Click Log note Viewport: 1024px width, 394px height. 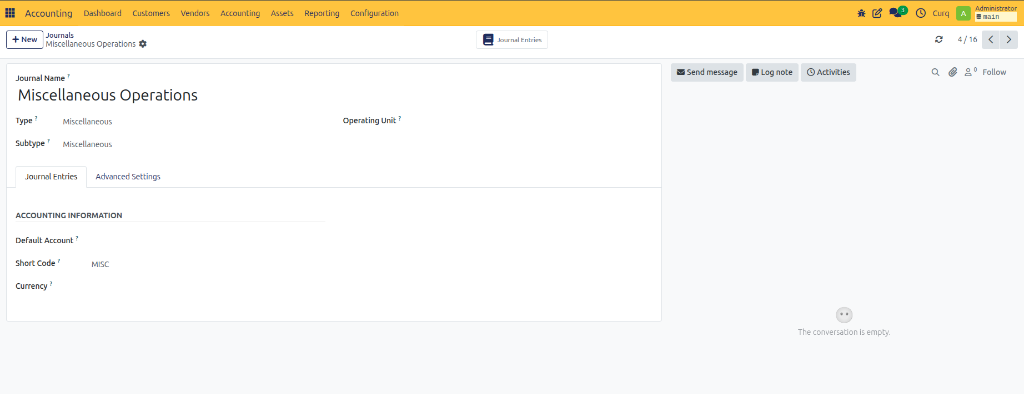pos(773,72)
